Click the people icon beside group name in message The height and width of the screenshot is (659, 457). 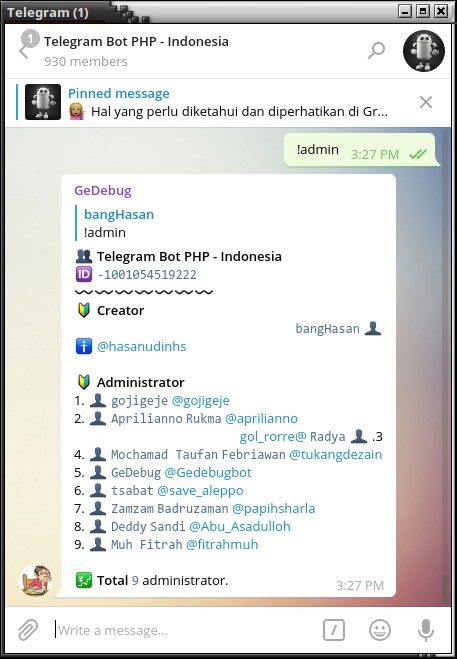click(84, 256)
